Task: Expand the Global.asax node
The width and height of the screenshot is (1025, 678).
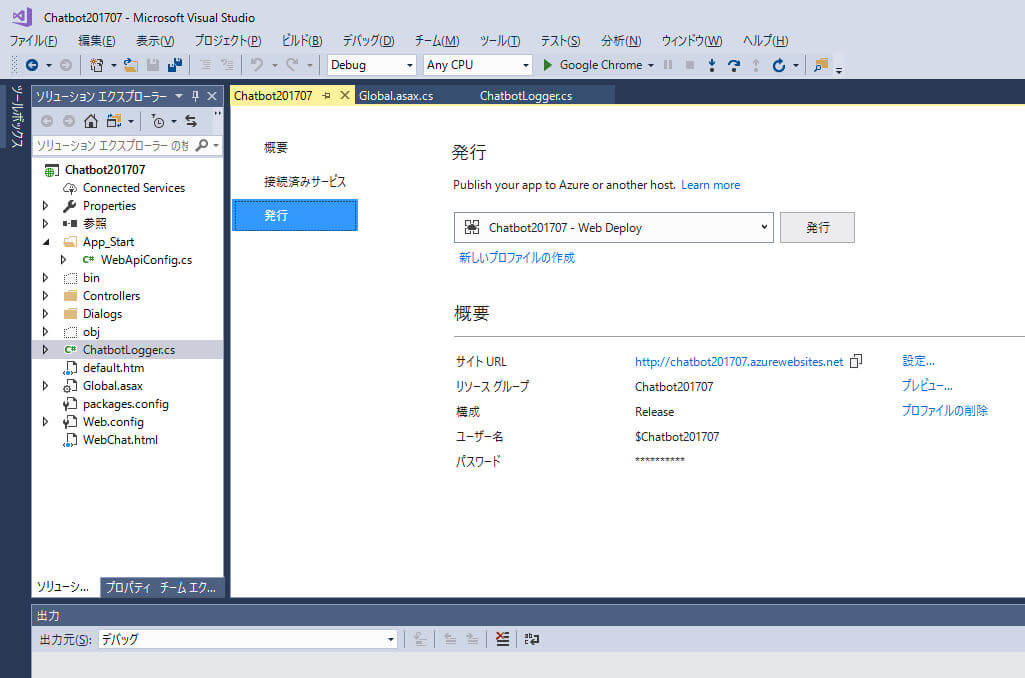Action: (x=45, y=386)
